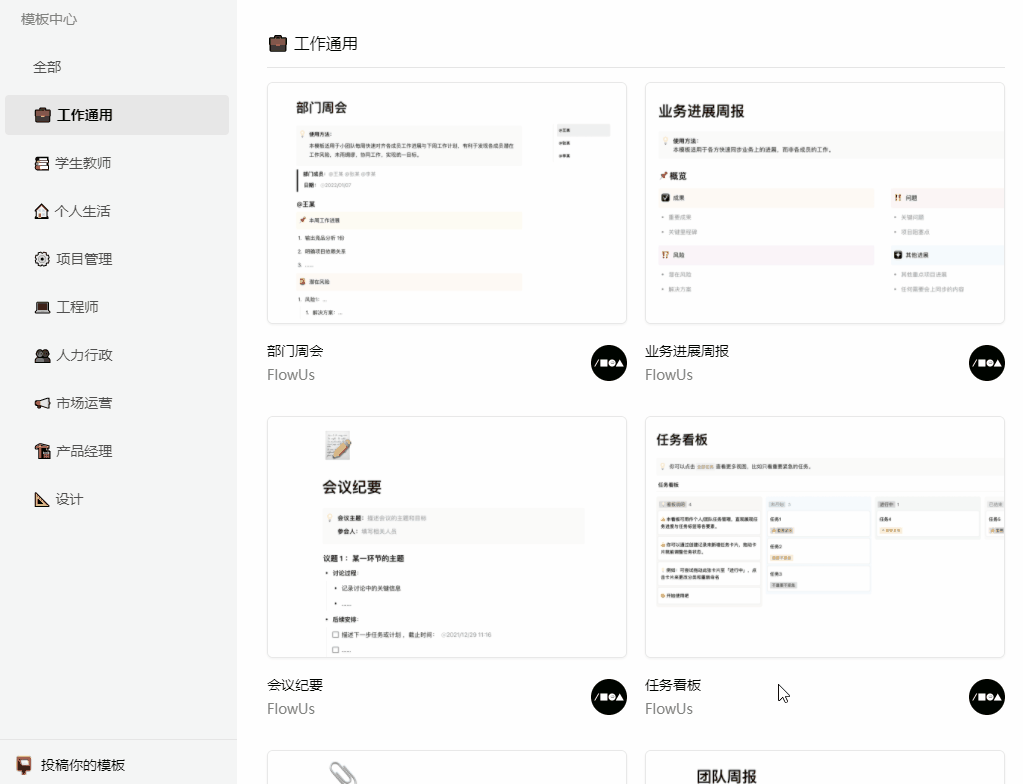
Task: Open the 个人生活 category
Action: [x=117, y=211]
